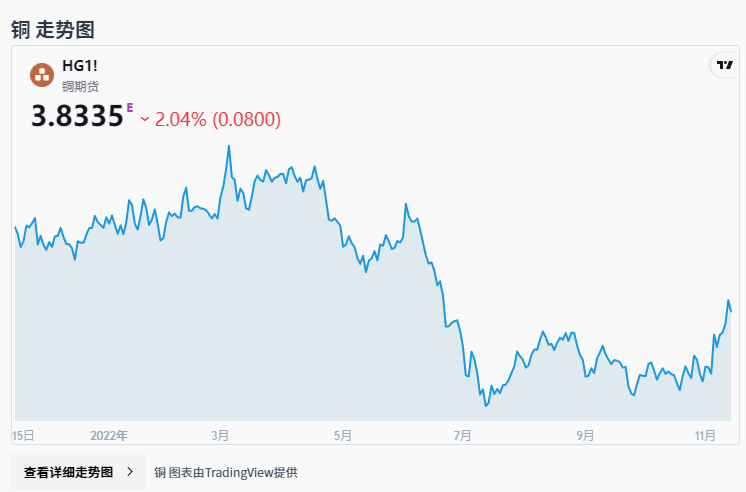Click the red down arrow before 2.04%
This screenshot has height=492, width=746.
pos(145,119)
